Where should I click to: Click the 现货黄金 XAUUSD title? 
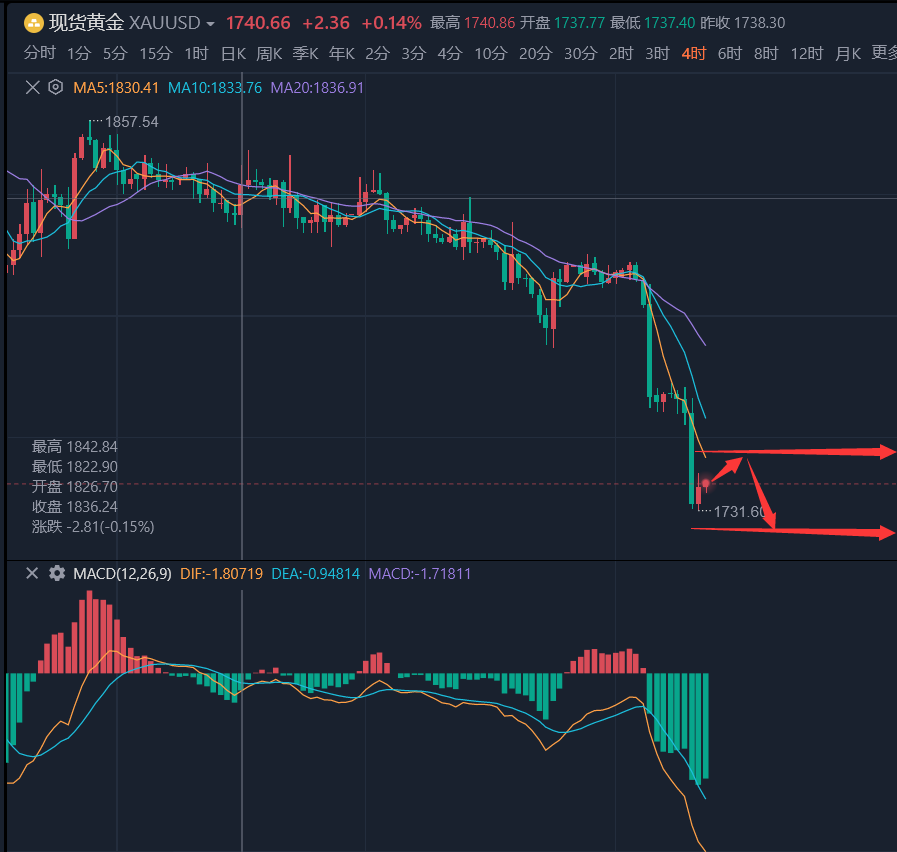[124, 23]
